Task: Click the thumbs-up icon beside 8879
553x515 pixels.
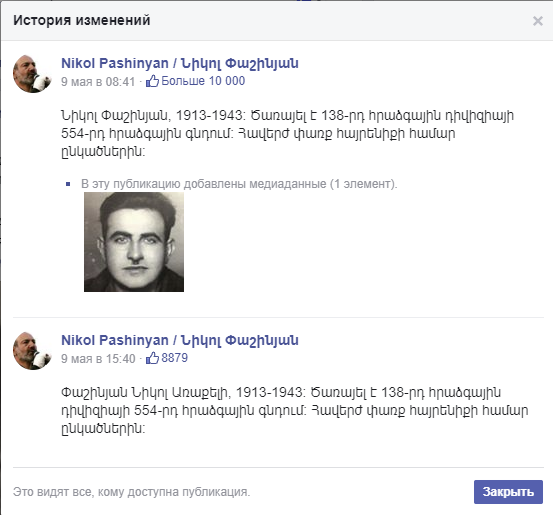Action: click(x=152, y=358)
